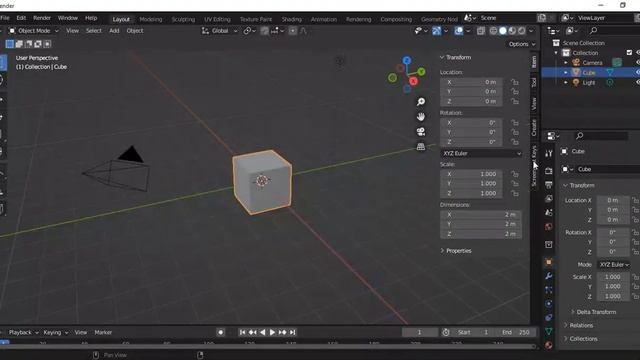Select material preview shading
Image resolution: width=640 pixels, height=360 pixels.
pos(512,31)
